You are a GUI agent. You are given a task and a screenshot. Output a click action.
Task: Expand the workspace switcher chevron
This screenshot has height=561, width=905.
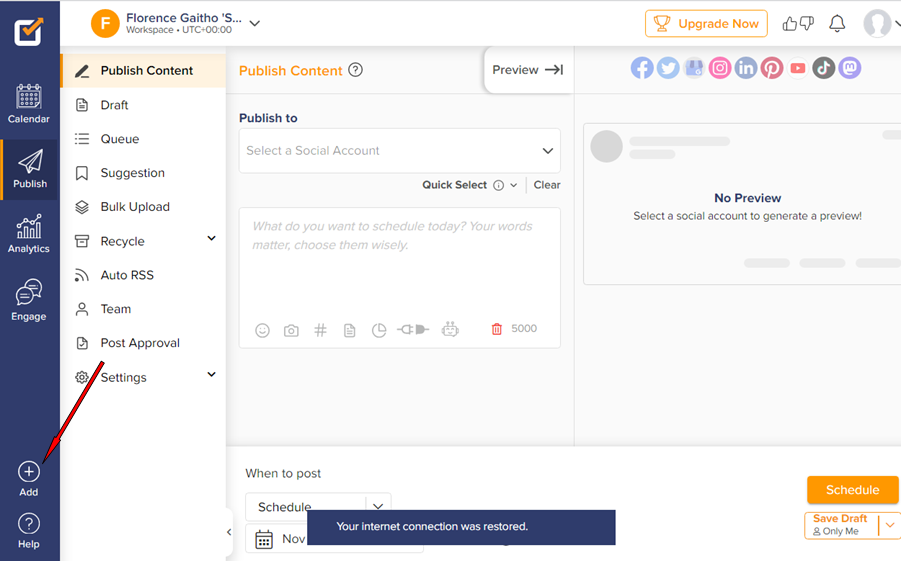coord(255,24)
